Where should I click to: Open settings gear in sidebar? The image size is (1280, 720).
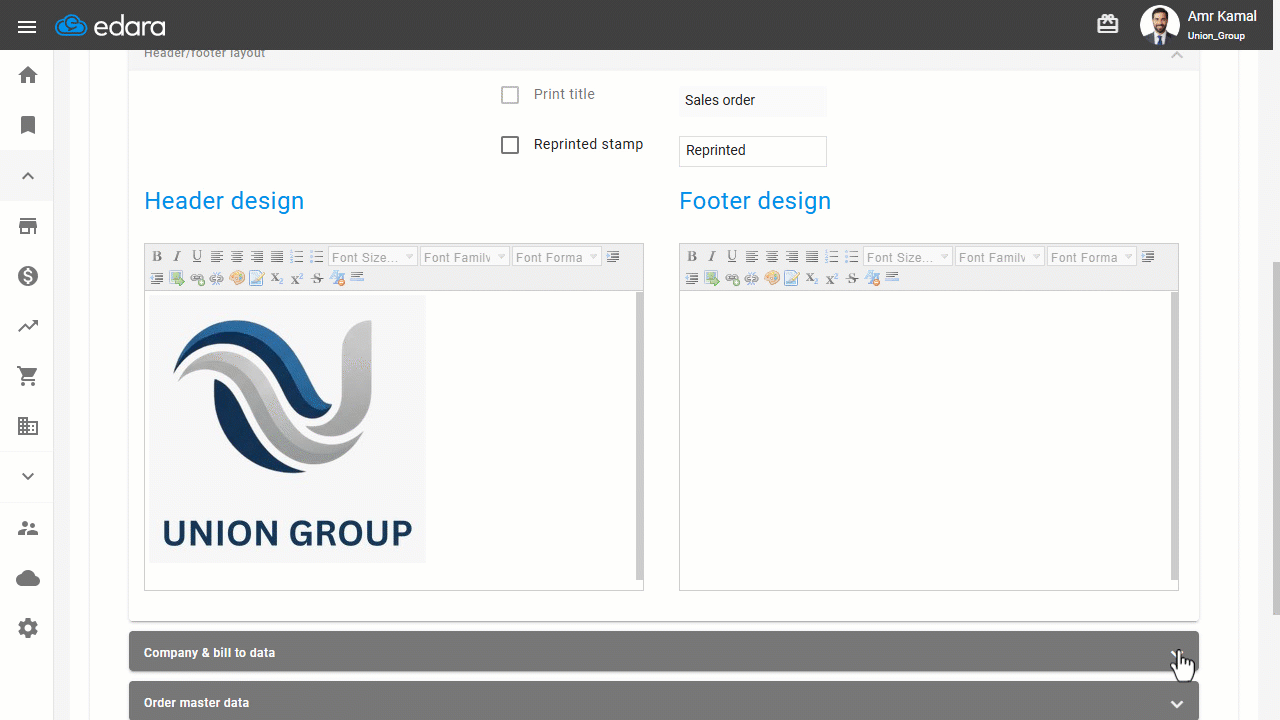pyautogui.click(x=28, y=628)
